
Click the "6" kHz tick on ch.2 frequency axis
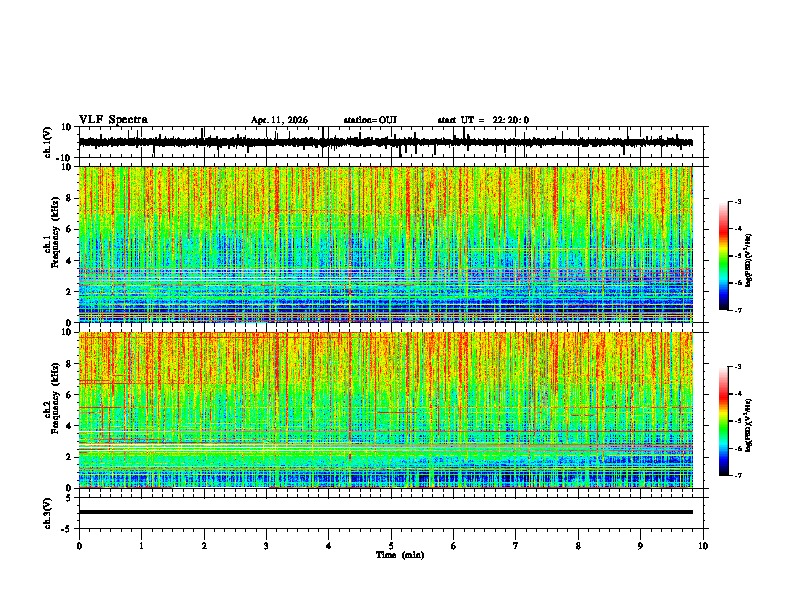click(70, 395)
